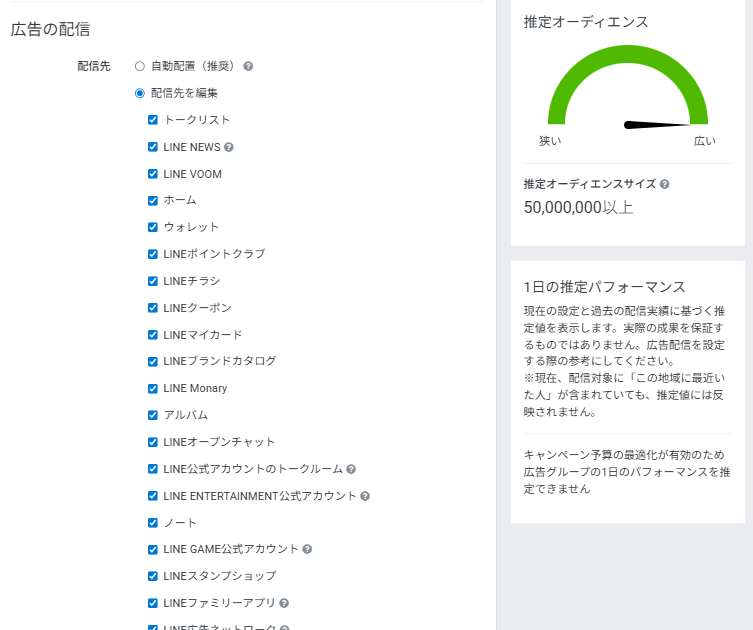This screenshot has width=753, height=630.
Task: Click help icon beside LINEファミリーアプリ
Action: pyautogui.click(x=285, y=603)
